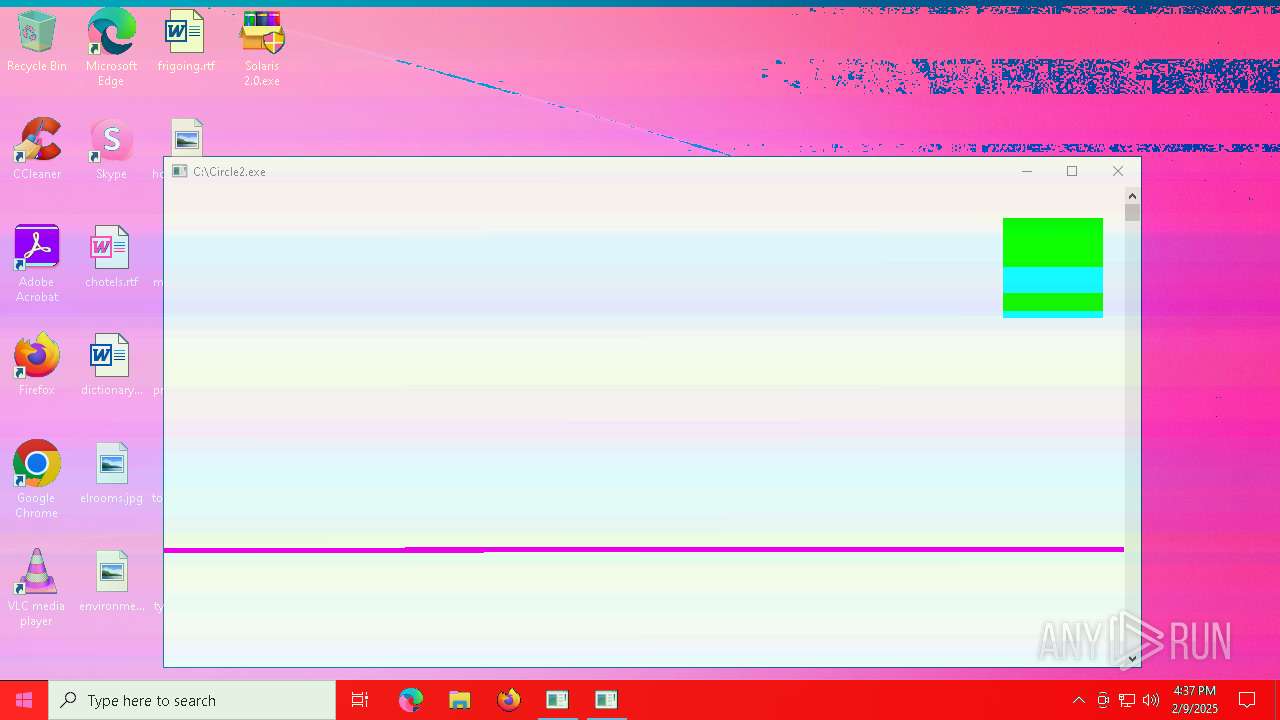This screenshot has width=1280, height=720.
Task: Click scrollbar down arrow in Circle2 window
Action: pyautogui.click(x=1132, y=658)
